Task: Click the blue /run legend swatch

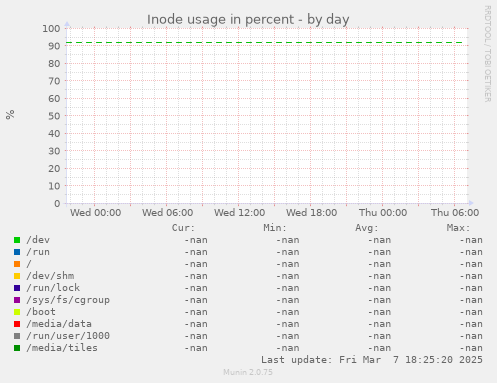Action: [17, 252]
